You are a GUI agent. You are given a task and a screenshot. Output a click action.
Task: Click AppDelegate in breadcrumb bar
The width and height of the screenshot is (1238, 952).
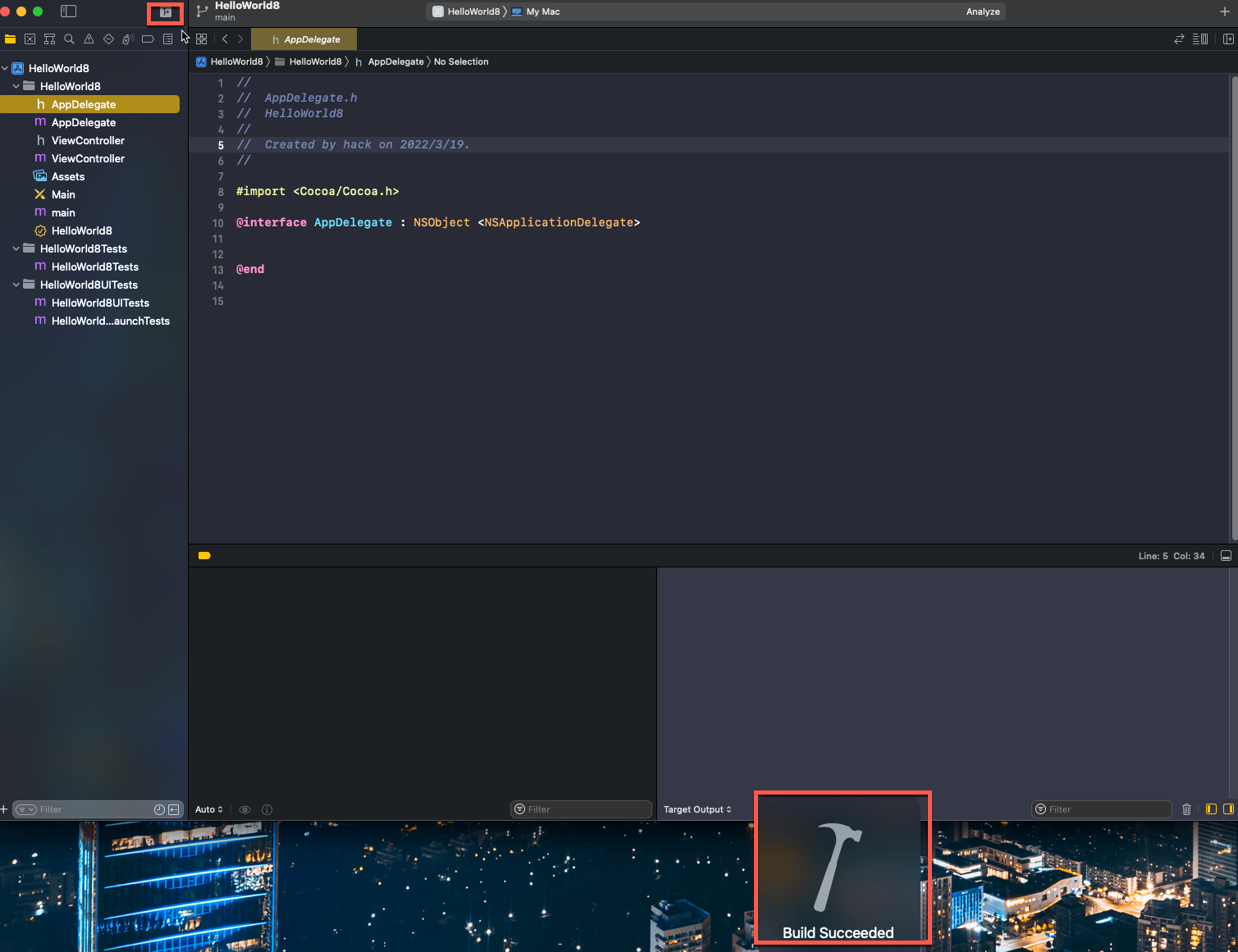coord(389,61)
